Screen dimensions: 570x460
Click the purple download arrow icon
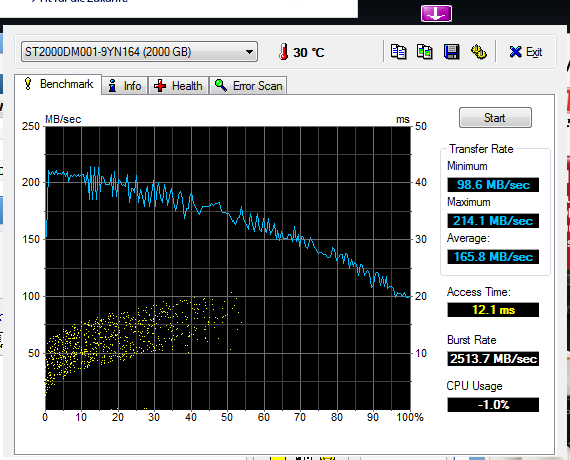click(x=436, y=13)
